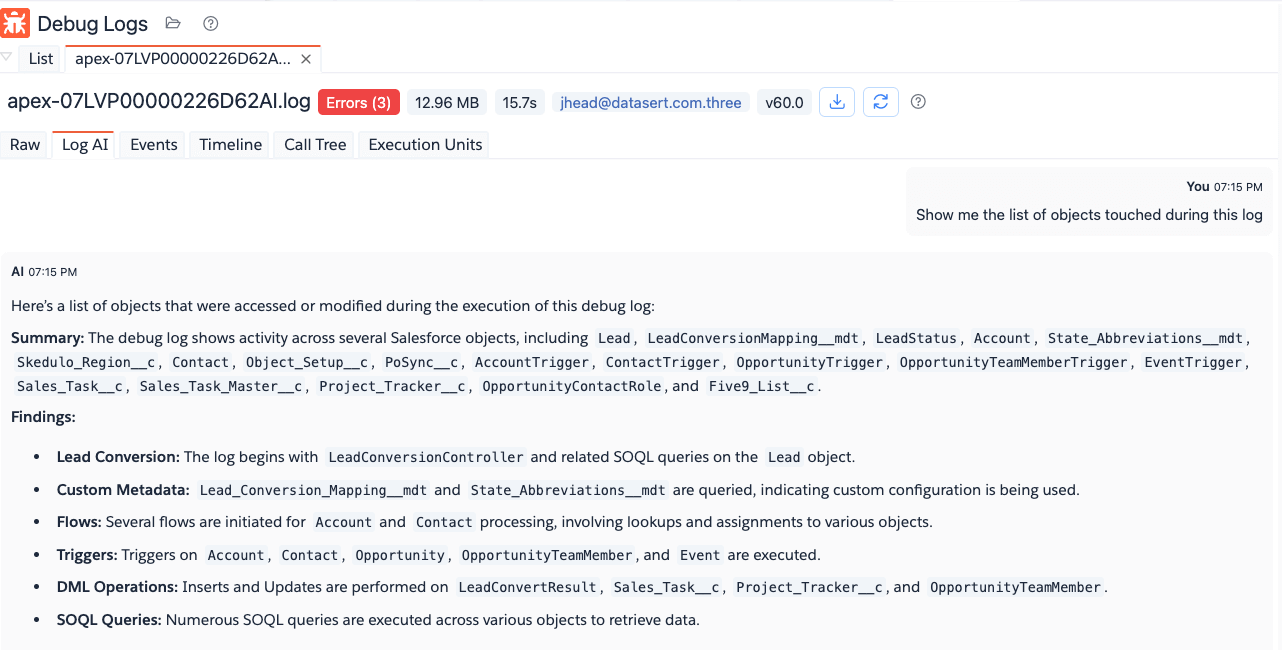
Task: Refresh the debug log
Action: click(x=880, y=102)
